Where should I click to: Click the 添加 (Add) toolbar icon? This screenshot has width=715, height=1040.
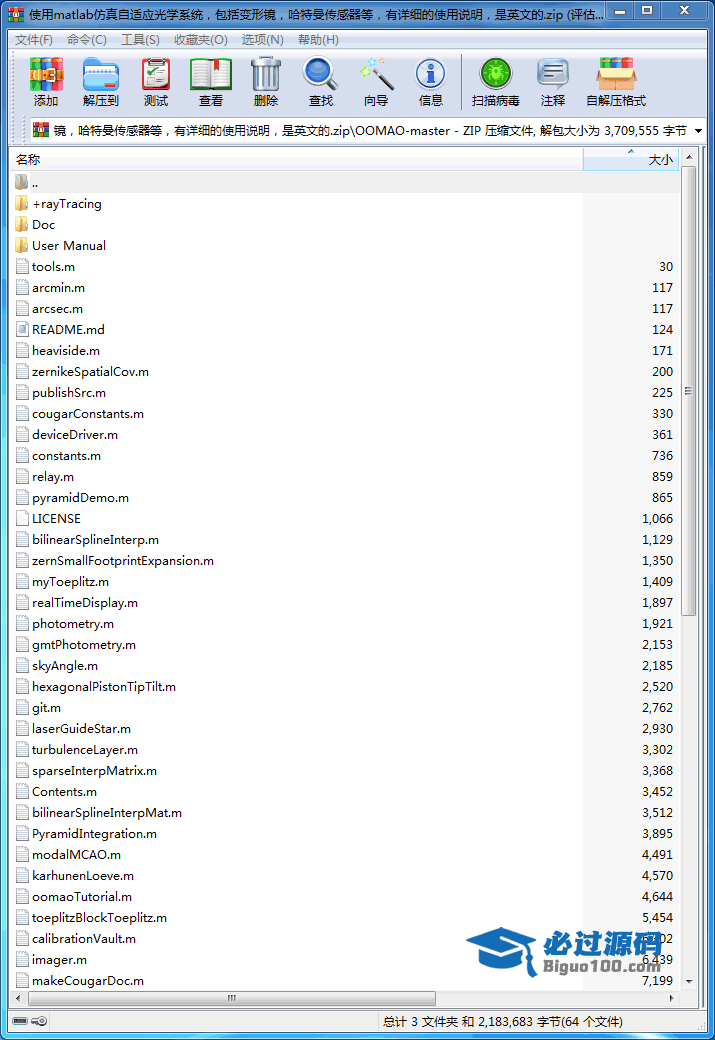[x=46, y=74]
